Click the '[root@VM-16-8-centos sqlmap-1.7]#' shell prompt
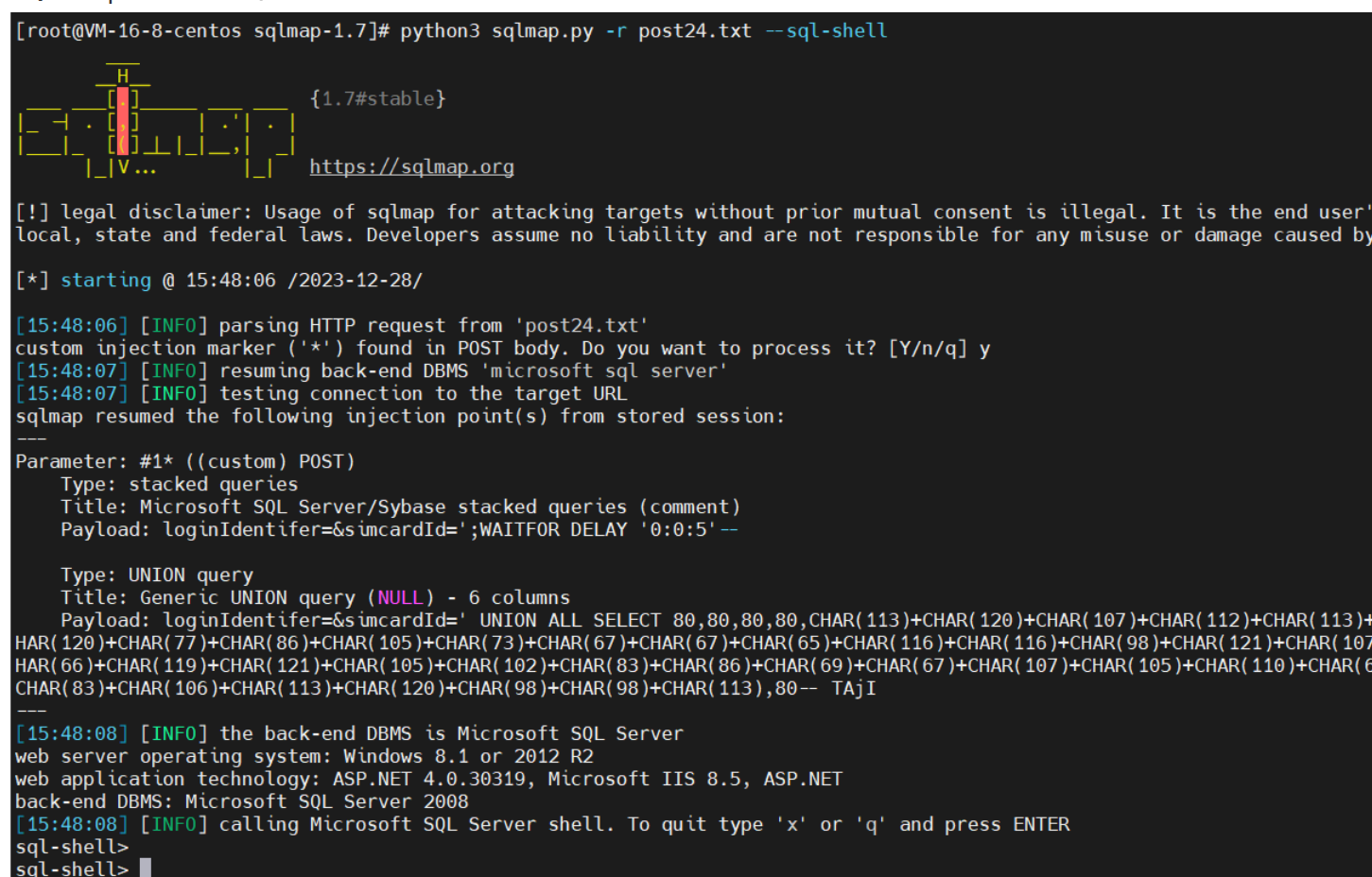 coord(202,31)
